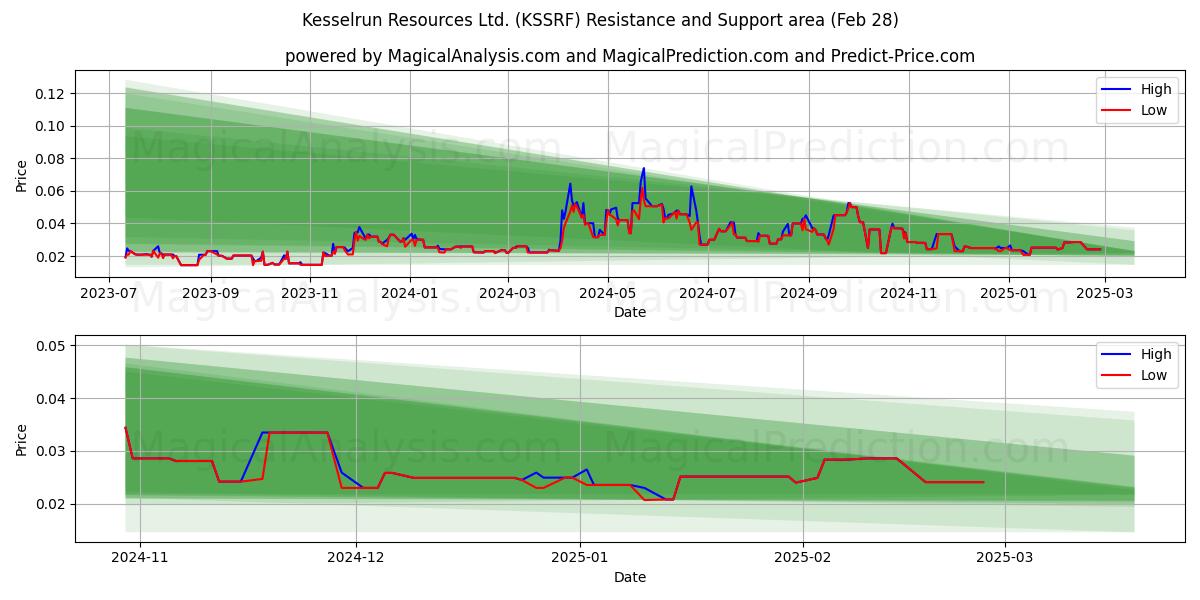Click the '0.06' y-axis label on top chart
The image size is (1200, 600).
[50, 191]
